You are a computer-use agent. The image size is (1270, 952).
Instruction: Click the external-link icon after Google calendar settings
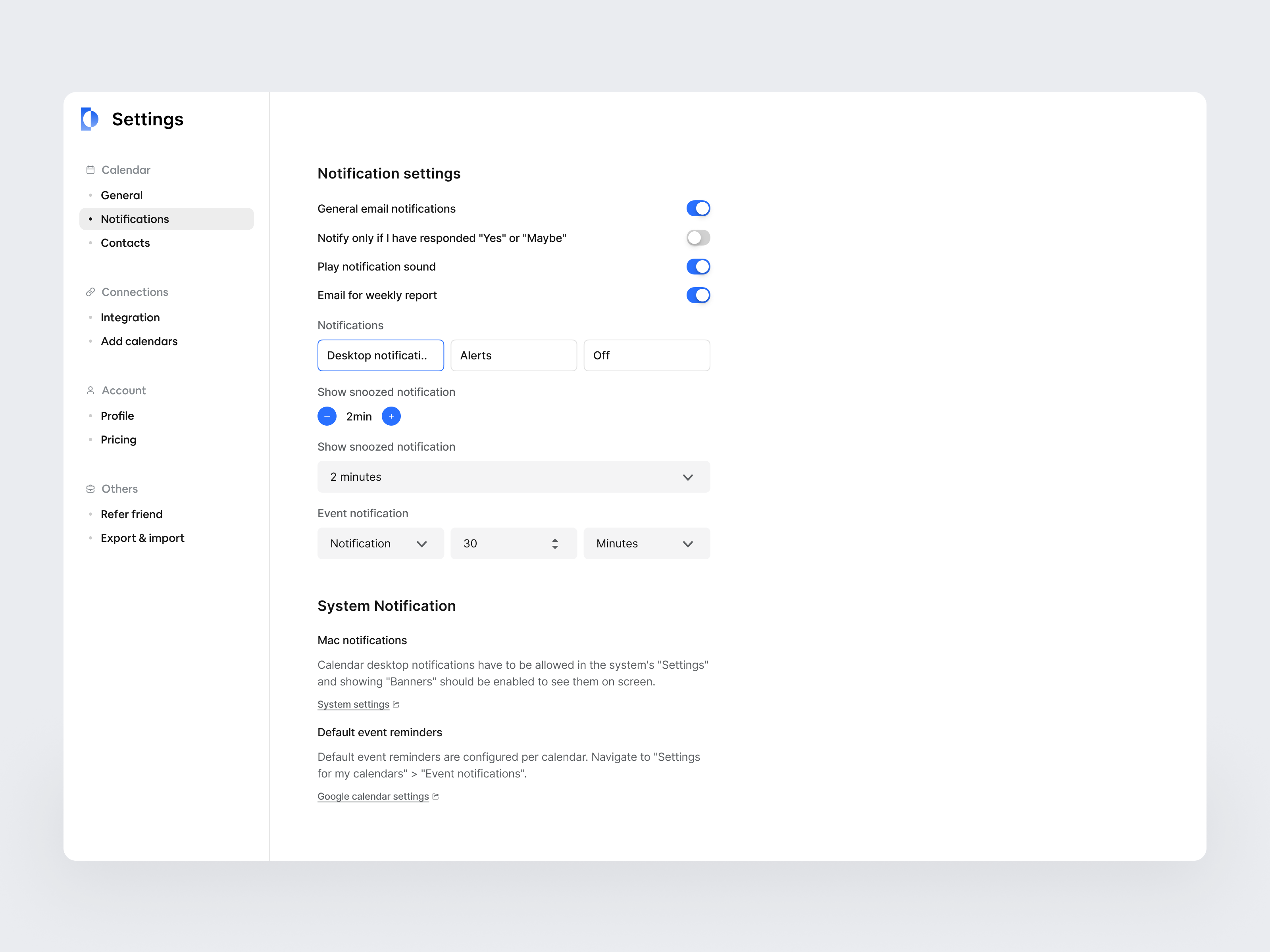pyautogui.click(x=435, y=796)
